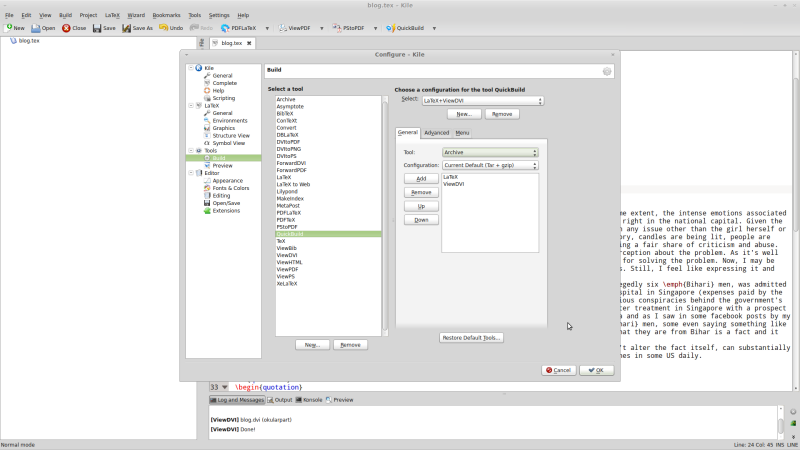
Task: Click New button under configuration select
Action: 464,114
